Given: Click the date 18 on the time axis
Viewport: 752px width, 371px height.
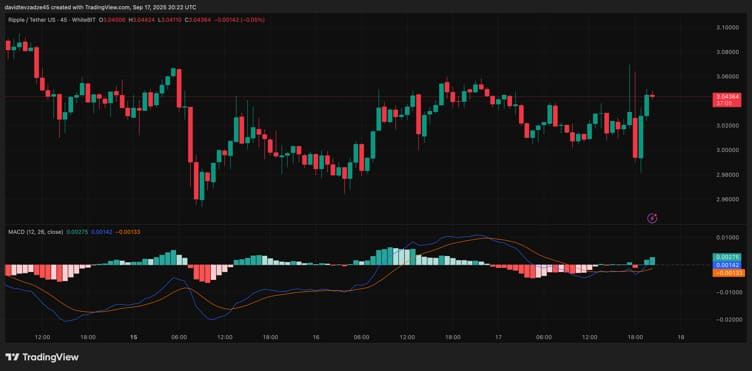Looking at the screenshot, I should pos(681,337).
